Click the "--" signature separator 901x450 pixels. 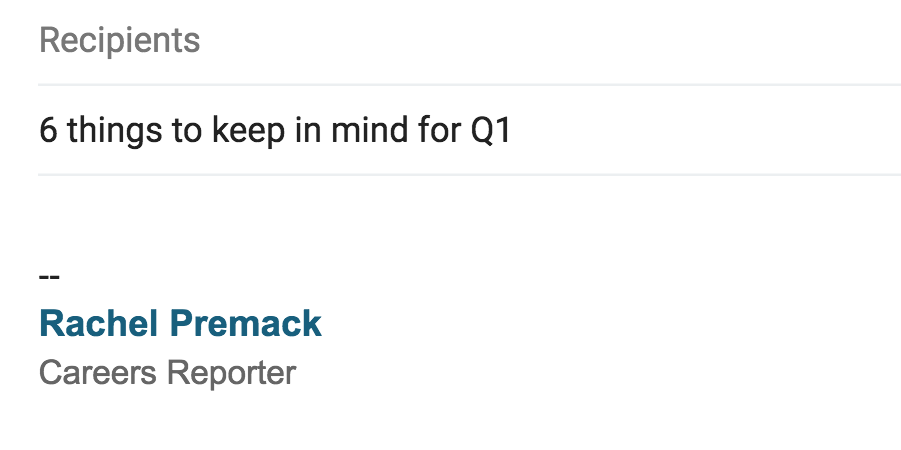[48, 276]
